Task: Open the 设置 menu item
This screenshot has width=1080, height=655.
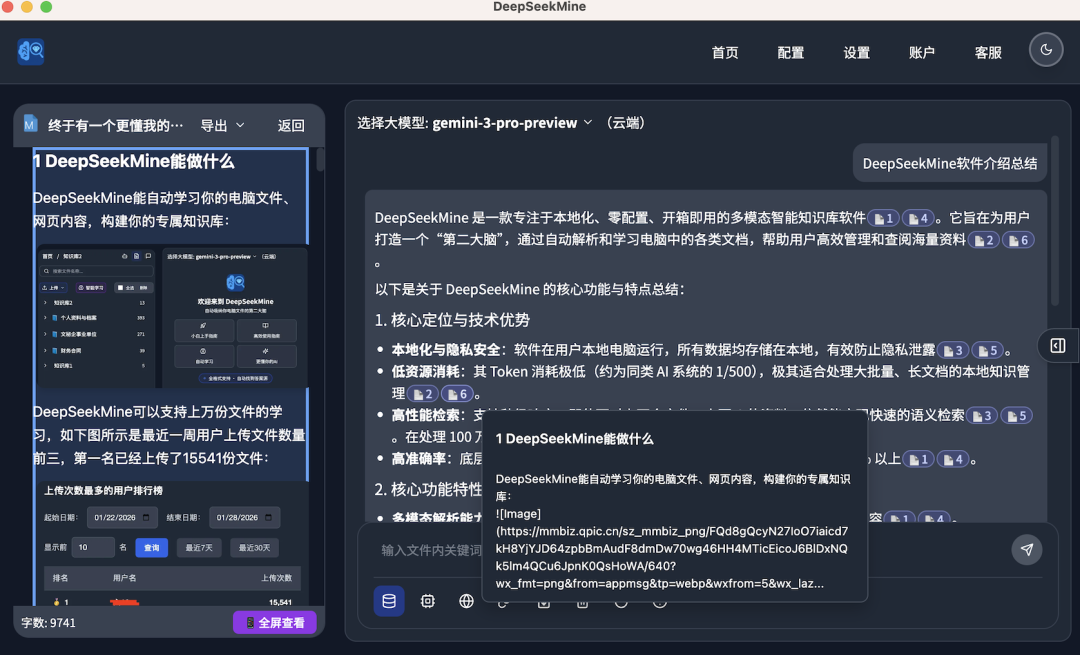Action: click(856, 51)
